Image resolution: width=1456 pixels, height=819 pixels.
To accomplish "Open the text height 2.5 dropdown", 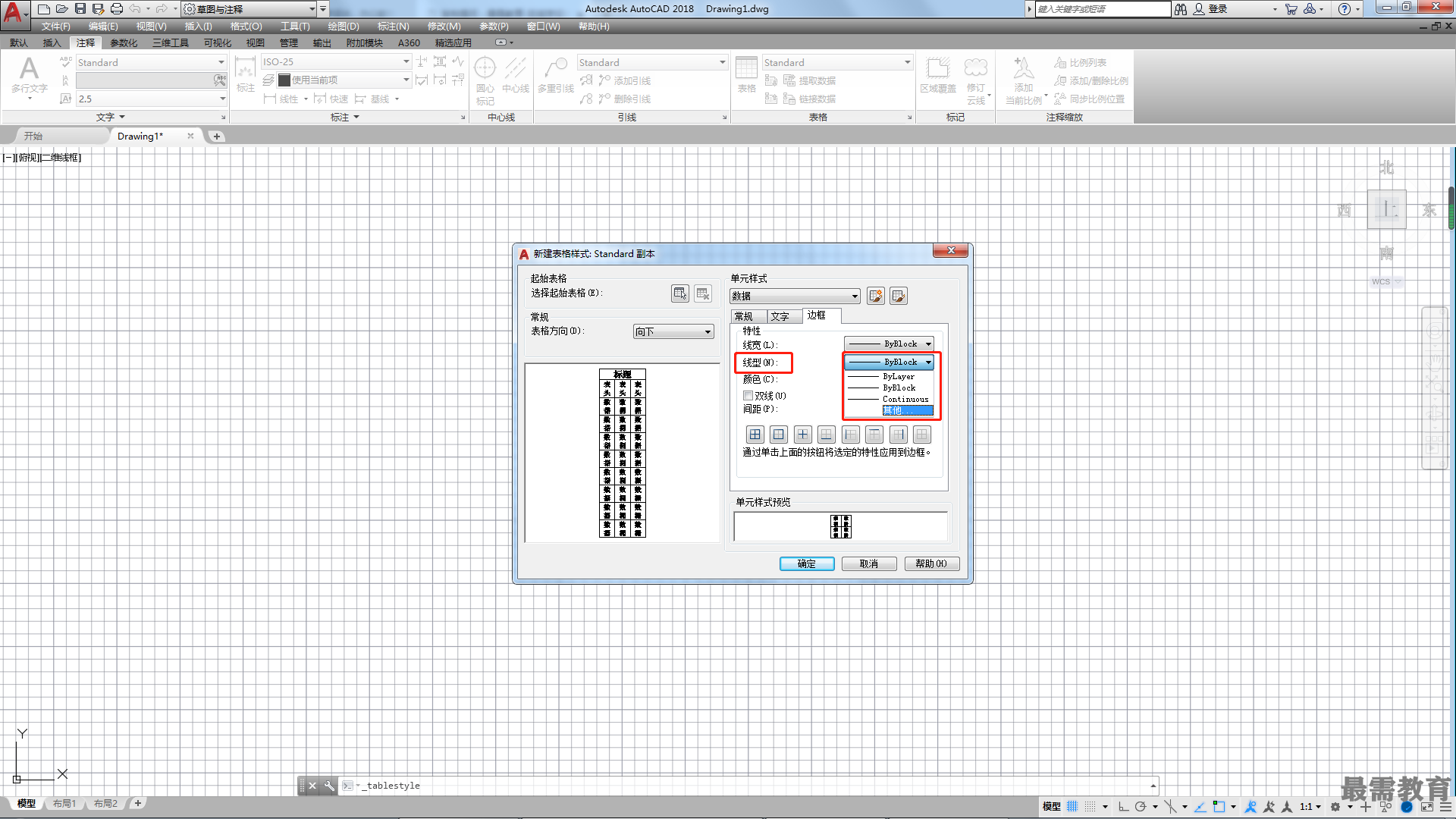I will [152, 99].
